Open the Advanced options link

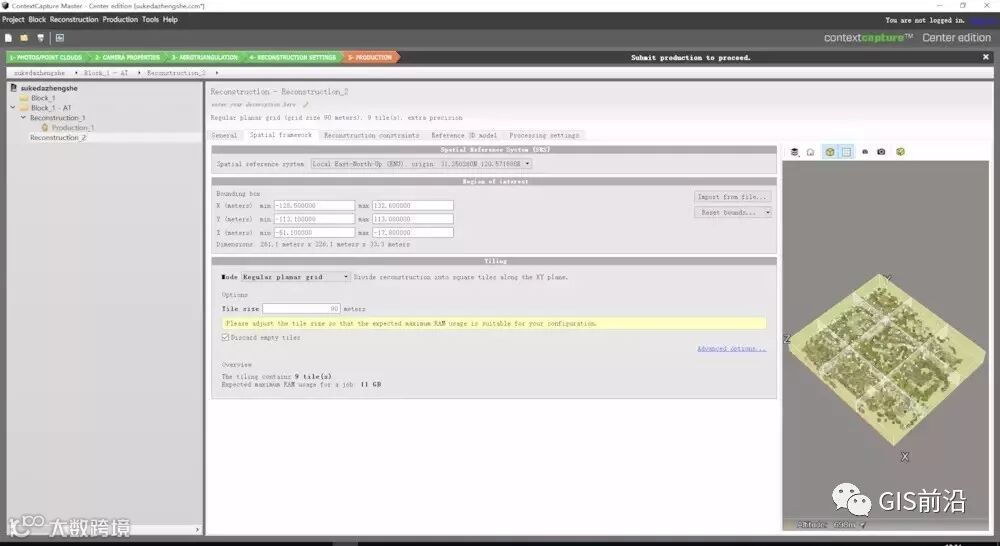731,348
